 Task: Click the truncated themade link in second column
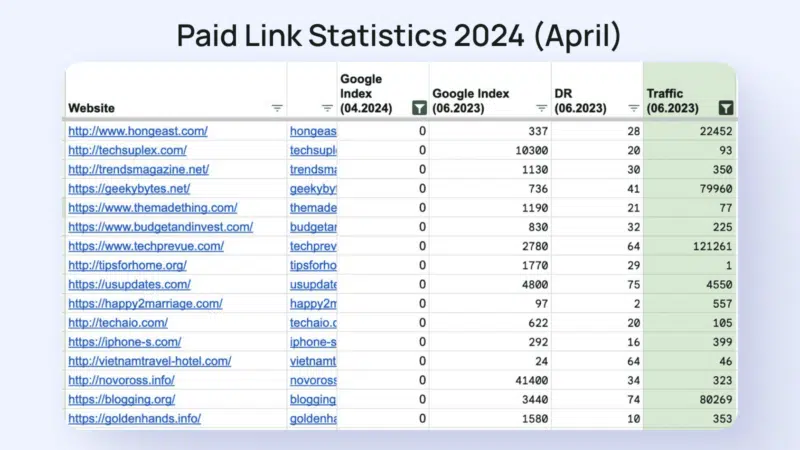pos(313,208)
